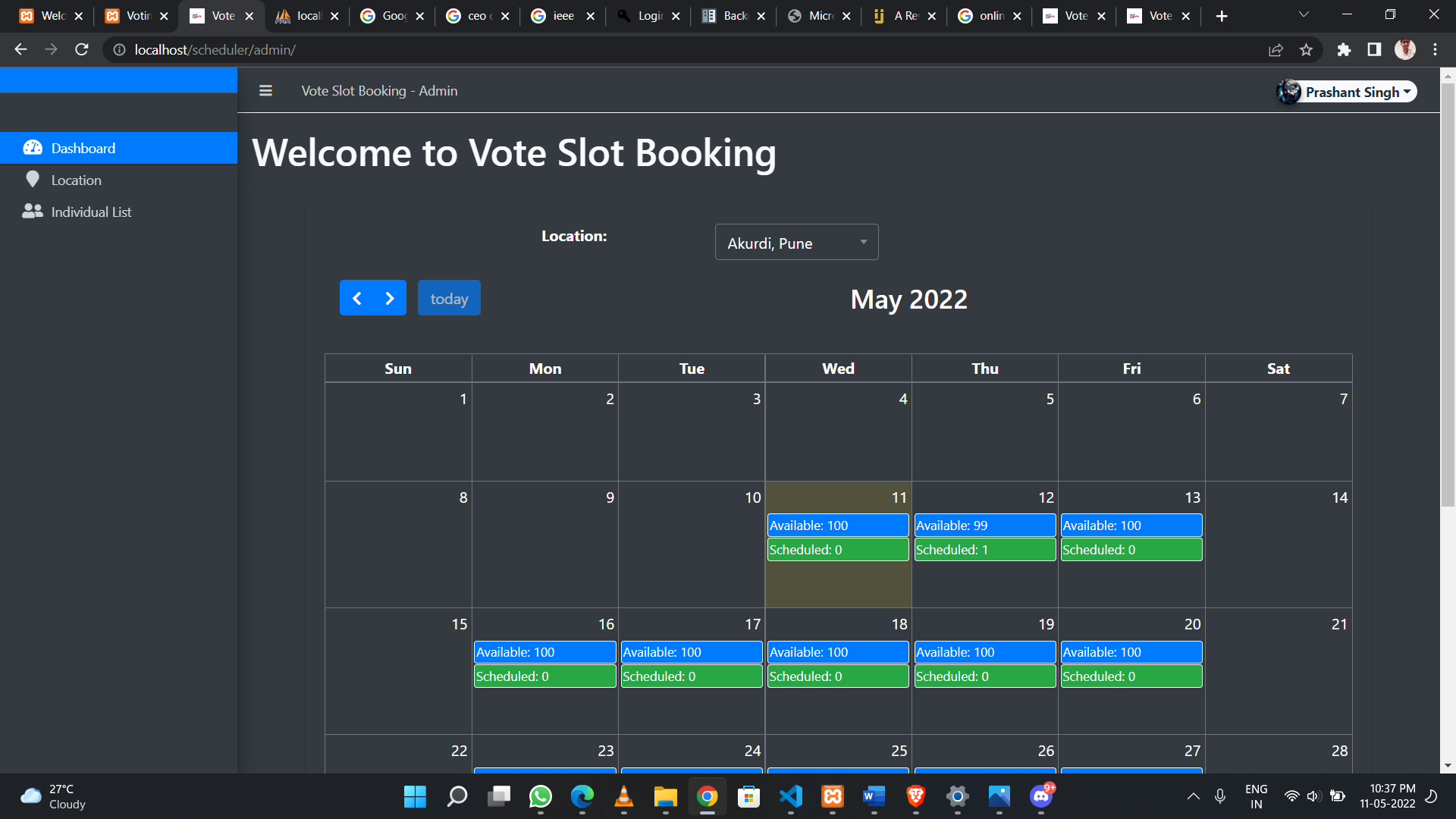This screenshot has height=819, width=1456.
Task: Switch to the Login browser tab
Action: point(648,16)
